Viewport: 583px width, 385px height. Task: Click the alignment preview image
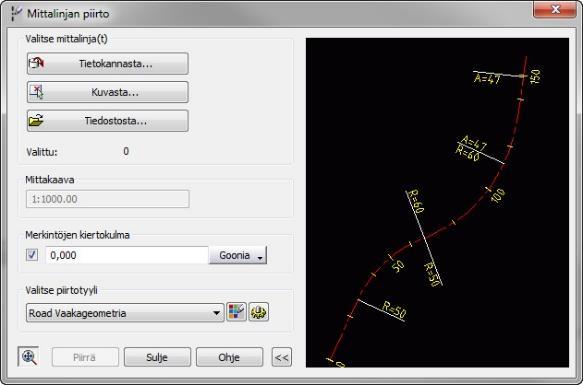[437, 202]
